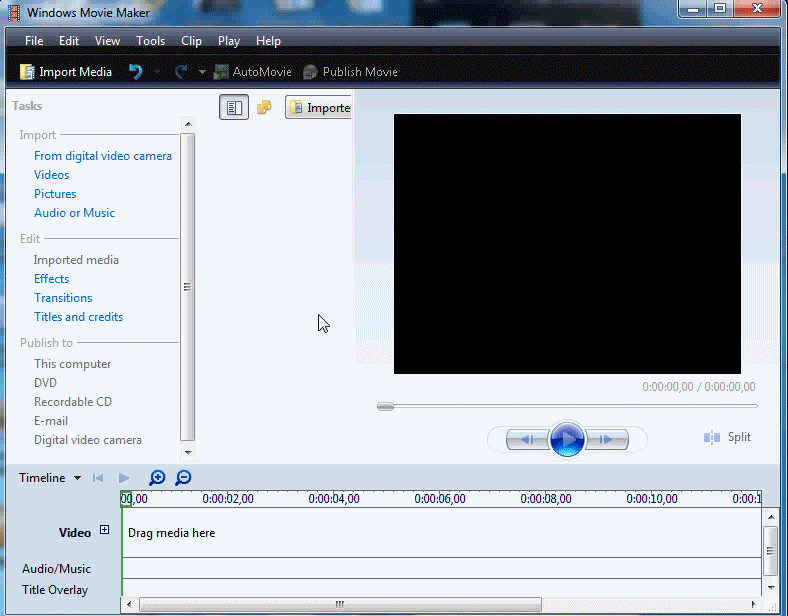This screenshot has width=788, height=616.
Task: Click the Tasks pane scroll down arrow
Action: click(188, 452)
